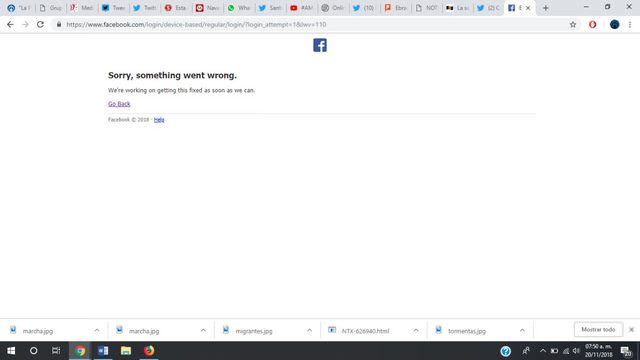The width and height of the screenshot is (640, 360).
Task: Expand options for migrantes.jpg download
Action: (309, 330)
